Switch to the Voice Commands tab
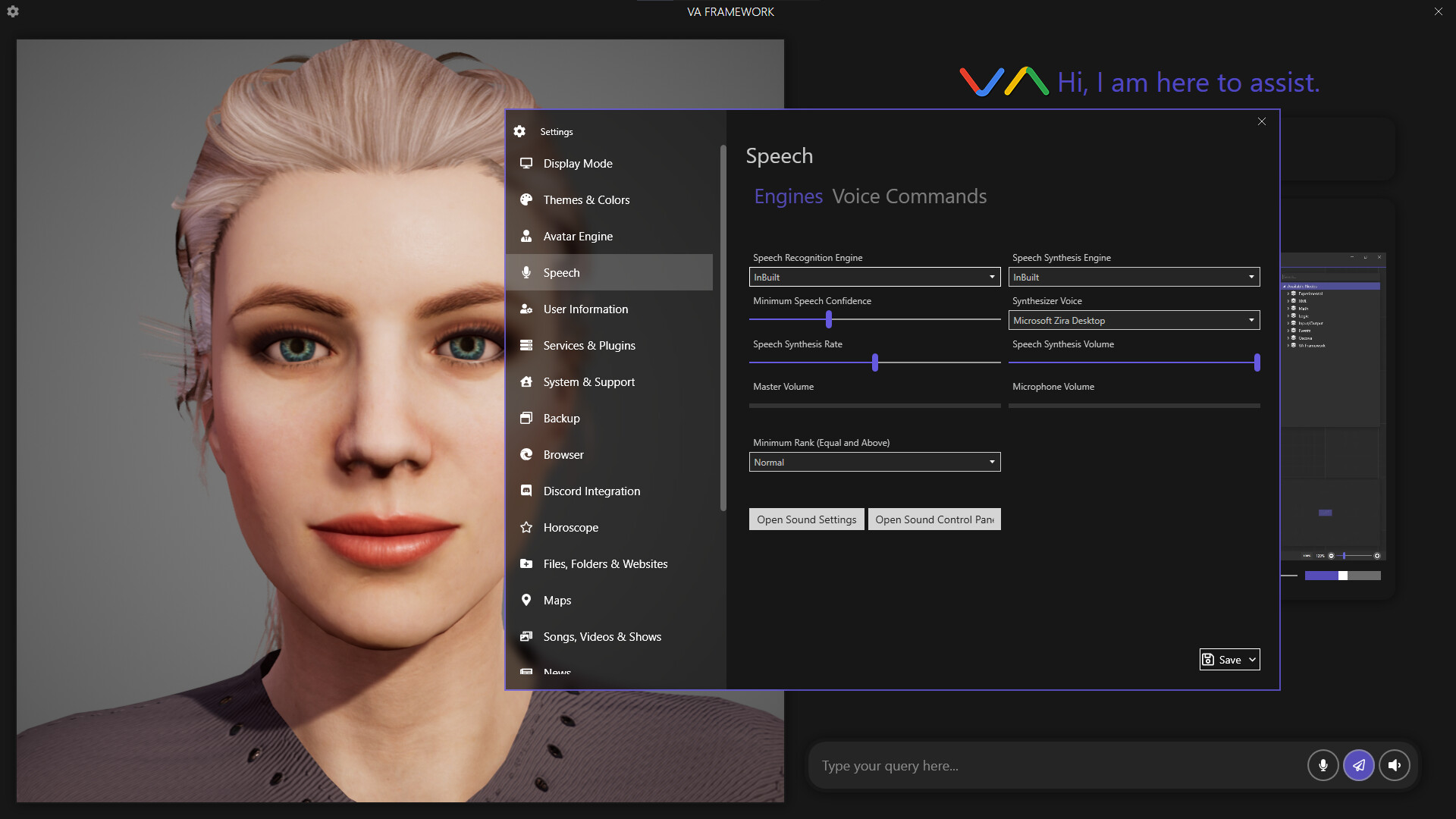Viewport: 1456px width, 819px height. point(909,196)
